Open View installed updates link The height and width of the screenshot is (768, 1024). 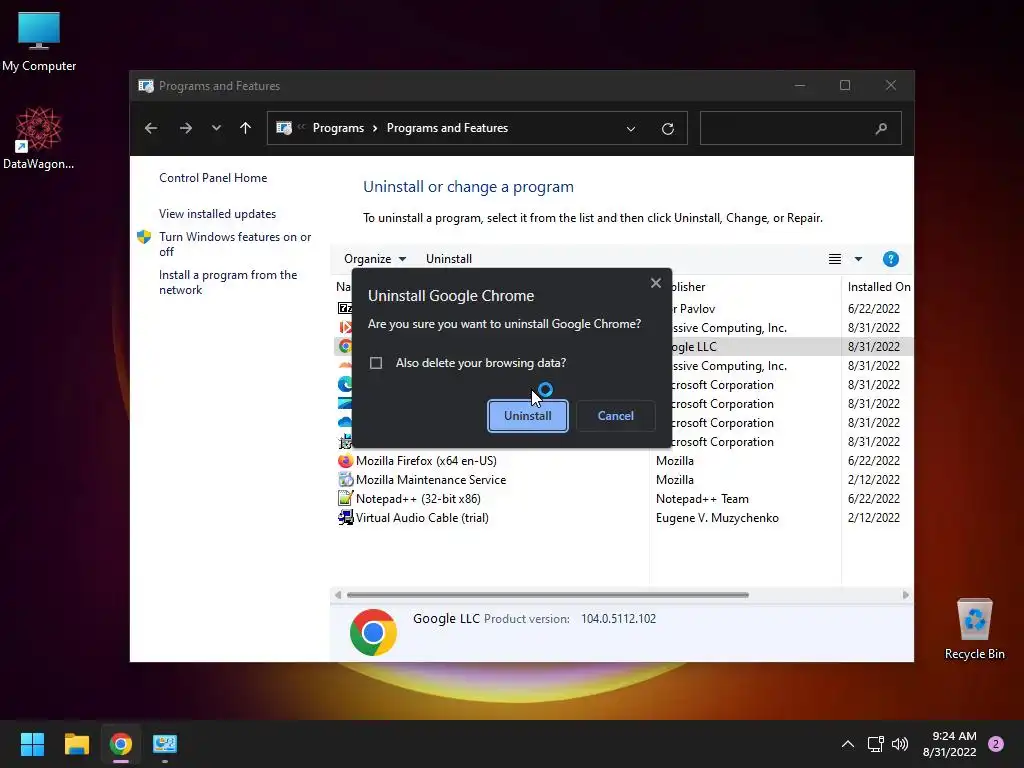tap(217, 214)
